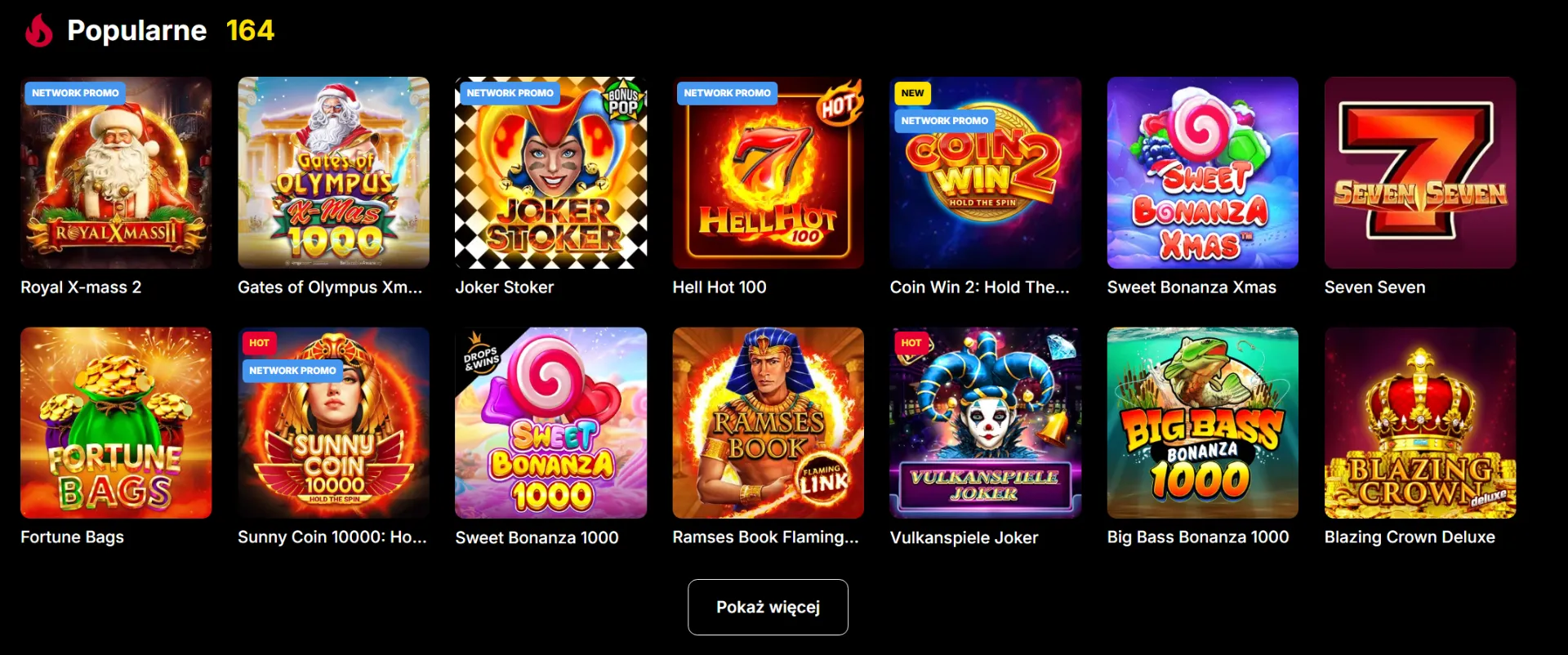Viewport: 1568px width, 655px height.
Task: Click the Popularne section heading
Action: [136, 30]
